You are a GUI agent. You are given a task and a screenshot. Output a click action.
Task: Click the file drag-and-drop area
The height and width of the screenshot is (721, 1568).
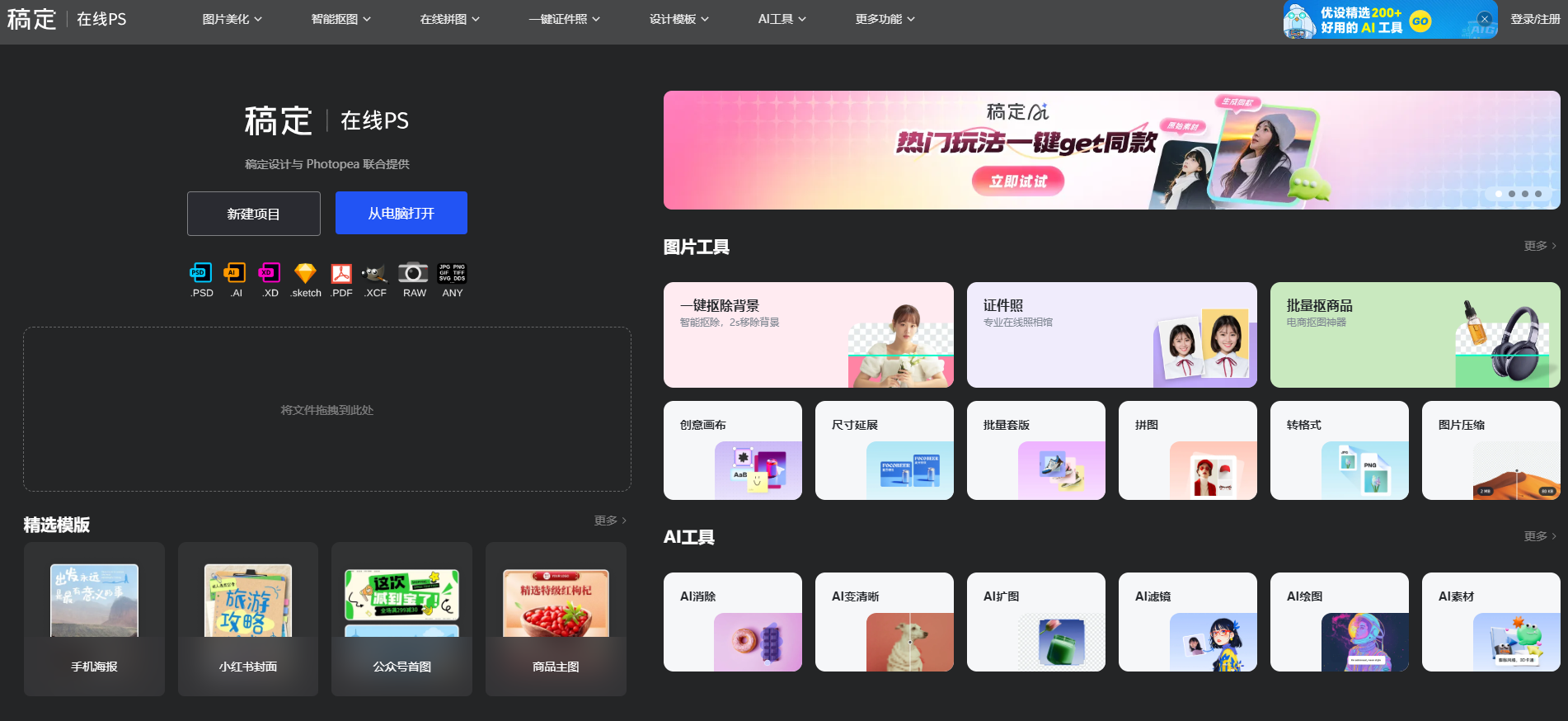(327, 409)
